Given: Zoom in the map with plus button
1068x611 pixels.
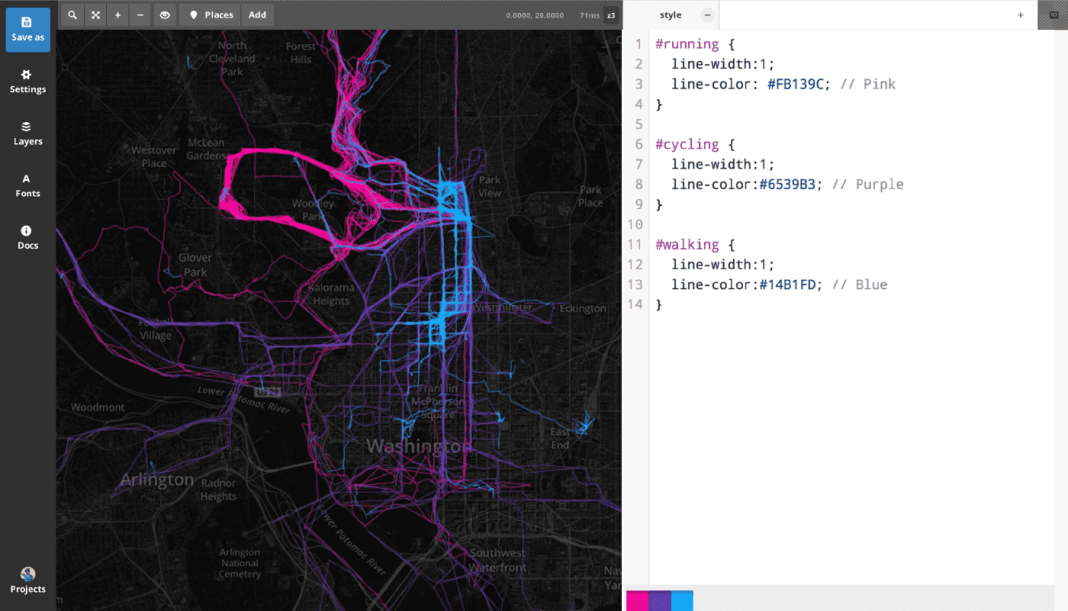Looking at the screenshot, I should [118, 15].
